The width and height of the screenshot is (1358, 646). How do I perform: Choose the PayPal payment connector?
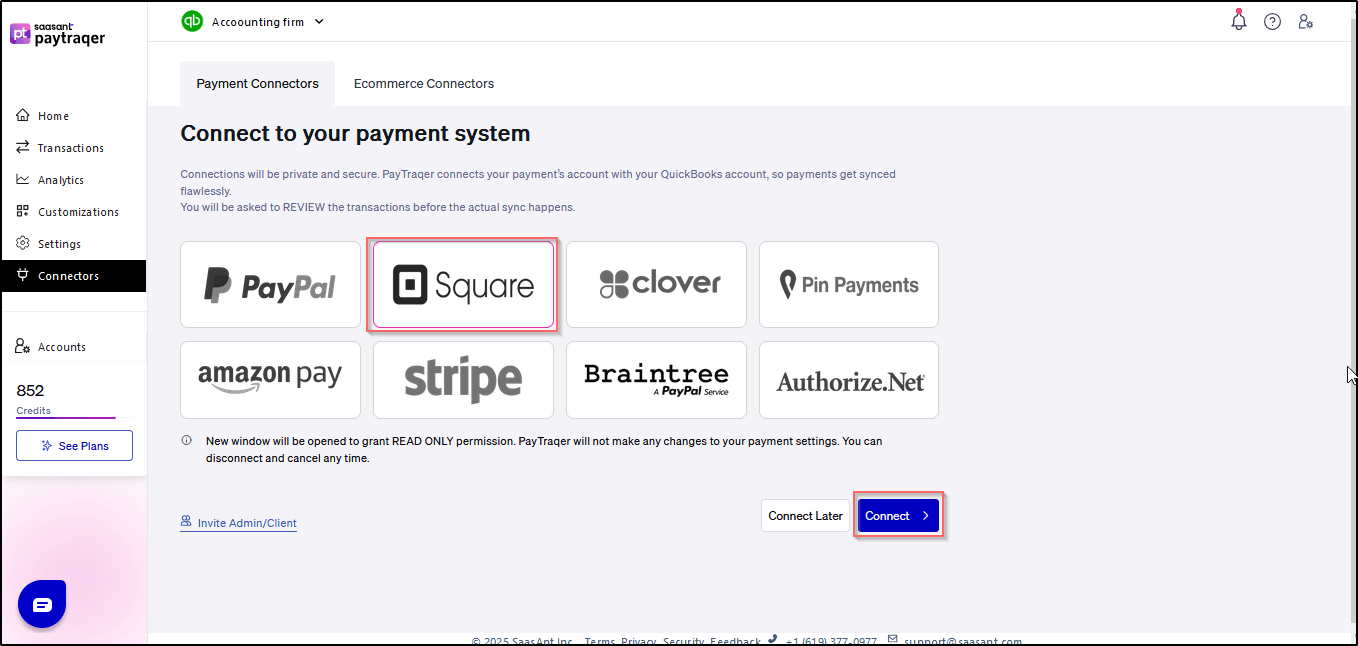tap(270, 285)
